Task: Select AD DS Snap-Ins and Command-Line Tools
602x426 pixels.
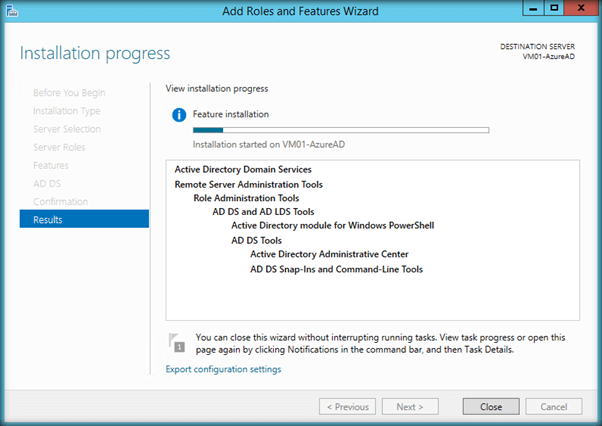Action: [x=336, y=268]
